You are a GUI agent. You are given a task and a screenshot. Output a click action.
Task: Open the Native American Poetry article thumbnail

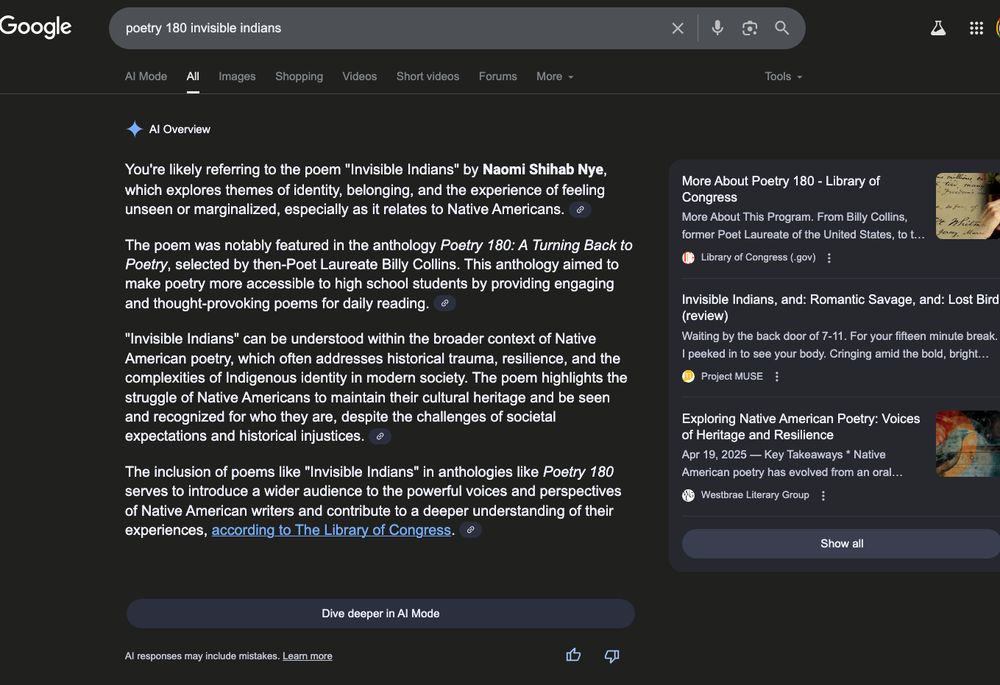click(967, 444)
